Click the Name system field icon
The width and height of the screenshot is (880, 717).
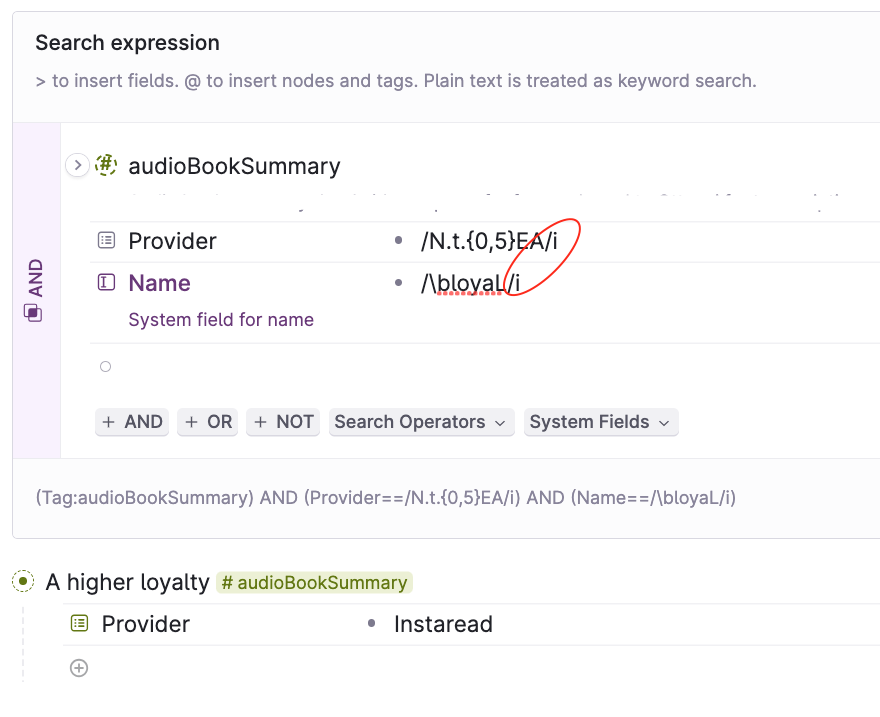click(x=106, y=282)
